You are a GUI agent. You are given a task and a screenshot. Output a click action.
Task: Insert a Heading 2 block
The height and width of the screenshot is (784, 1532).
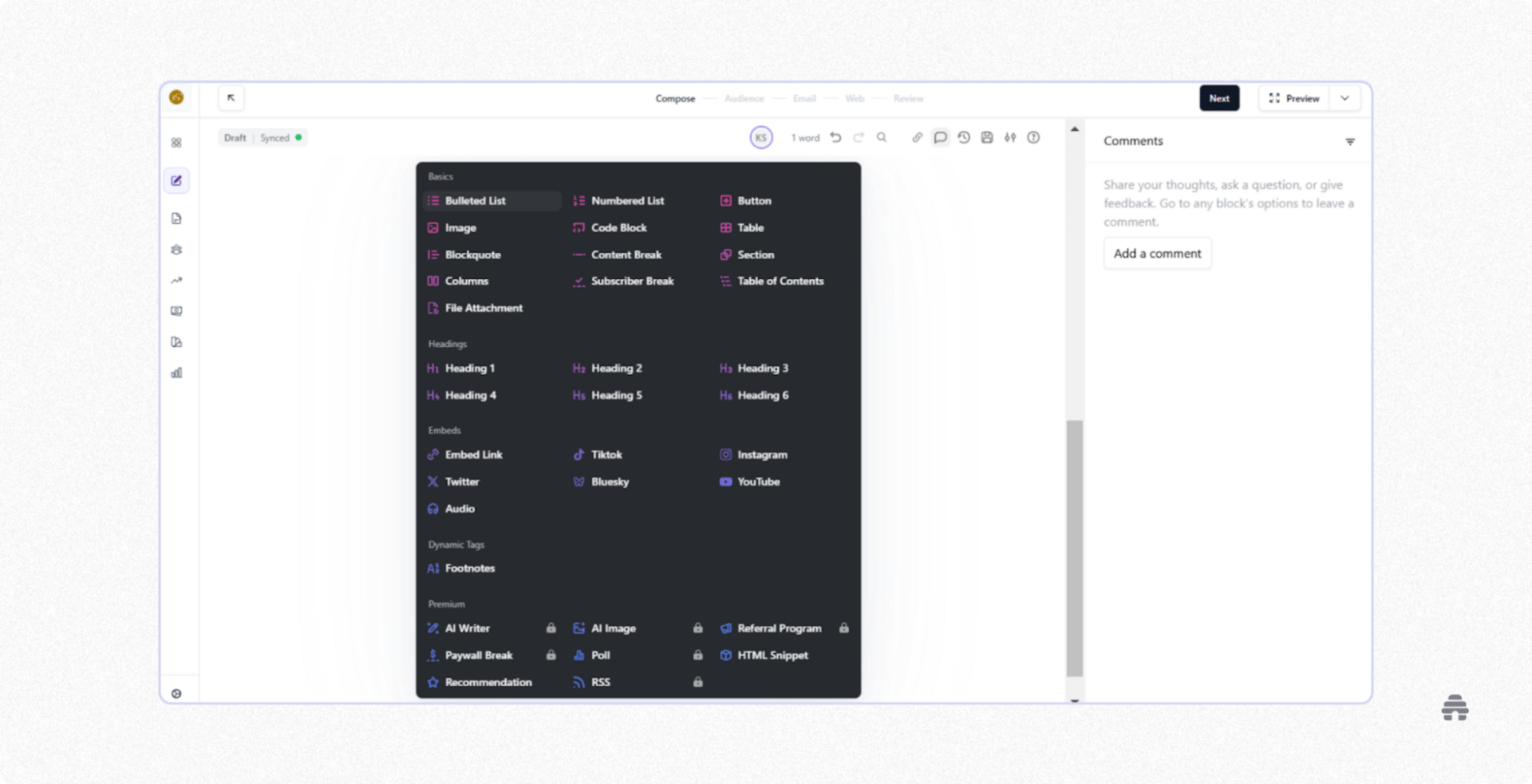click(615, 368)
